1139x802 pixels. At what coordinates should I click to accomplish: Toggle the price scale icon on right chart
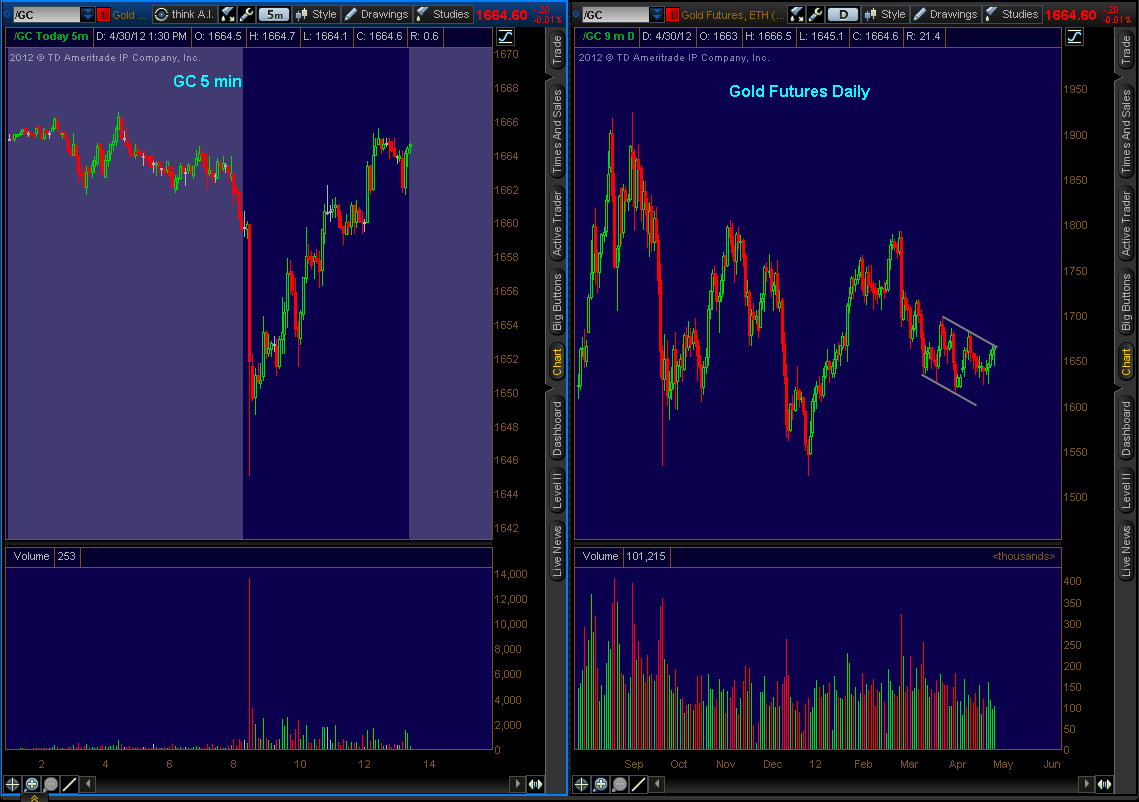click(1074, 36)
